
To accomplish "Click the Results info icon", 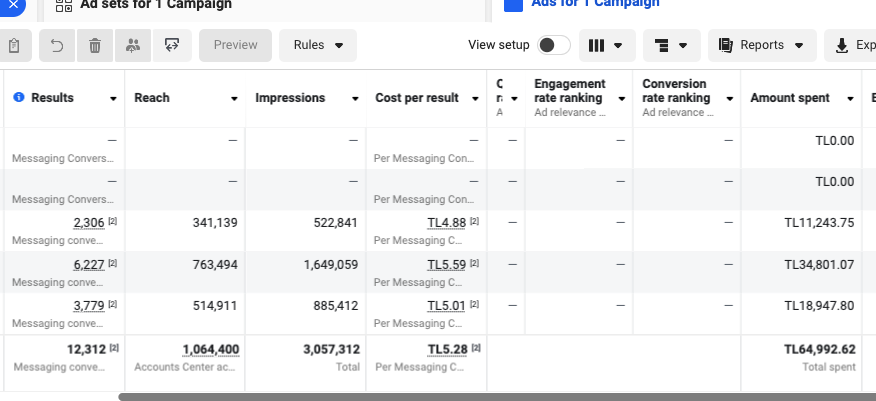I will (19, 97).
